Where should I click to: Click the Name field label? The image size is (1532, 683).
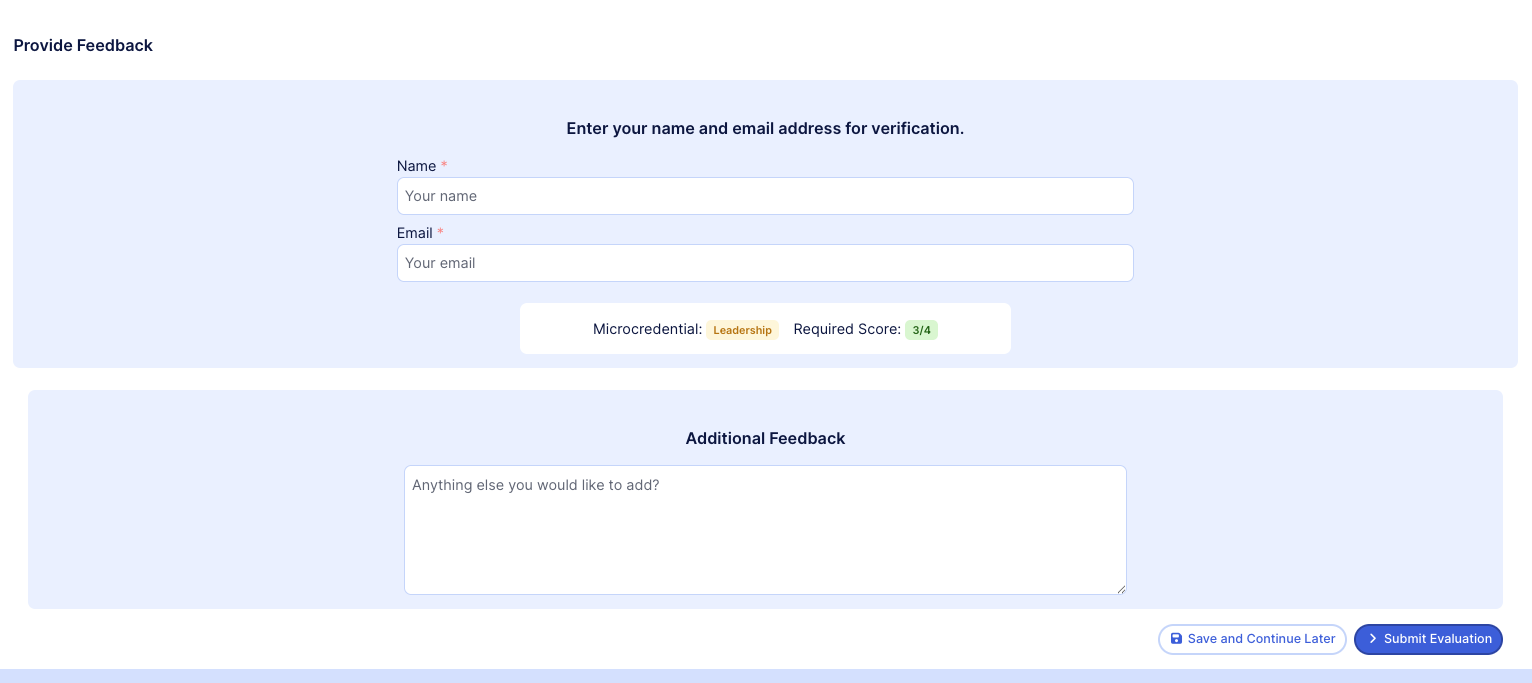click(414, 166)
